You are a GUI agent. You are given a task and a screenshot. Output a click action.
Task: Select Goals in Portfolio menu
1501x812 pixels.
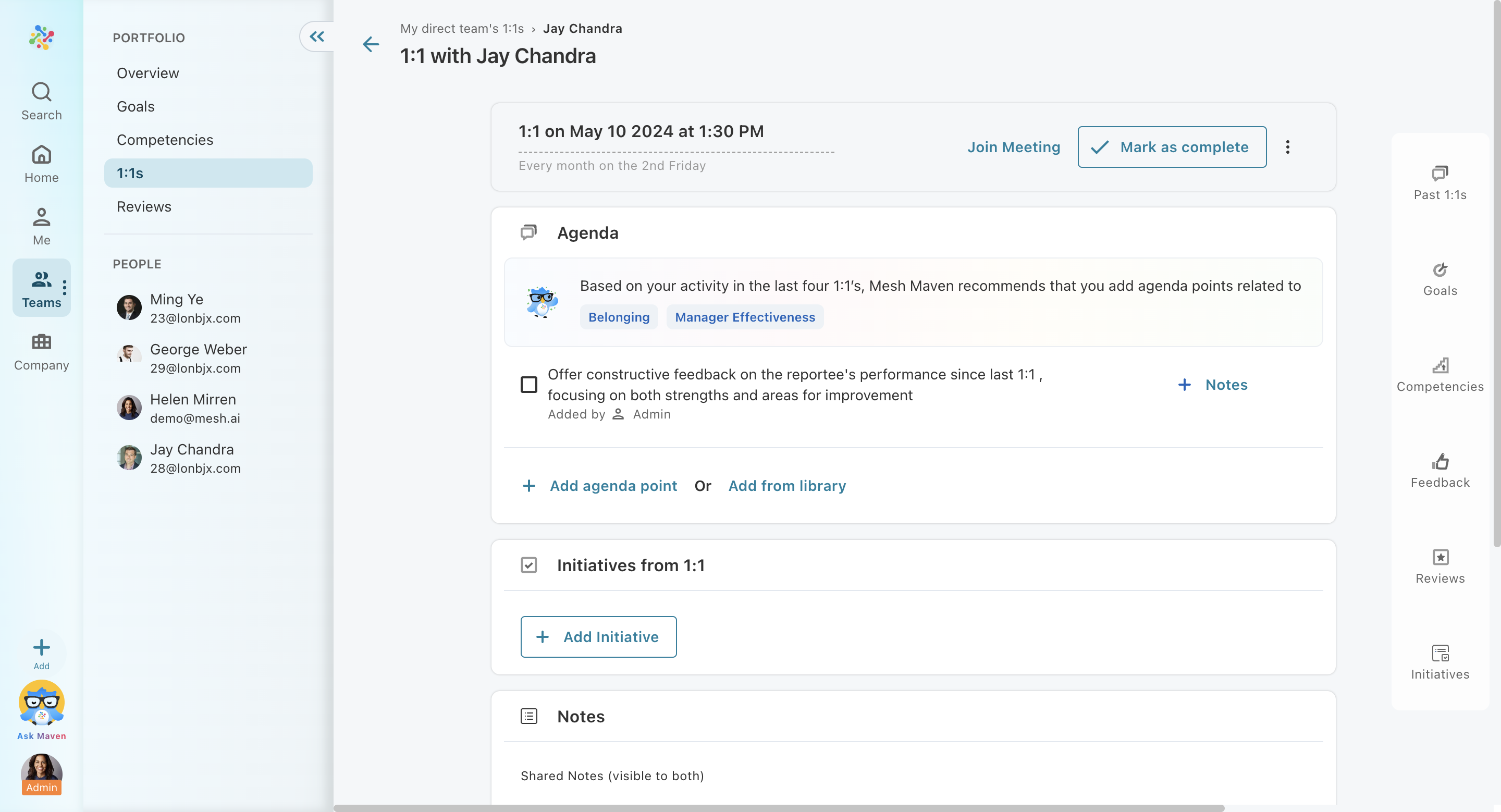click(135, 106)
